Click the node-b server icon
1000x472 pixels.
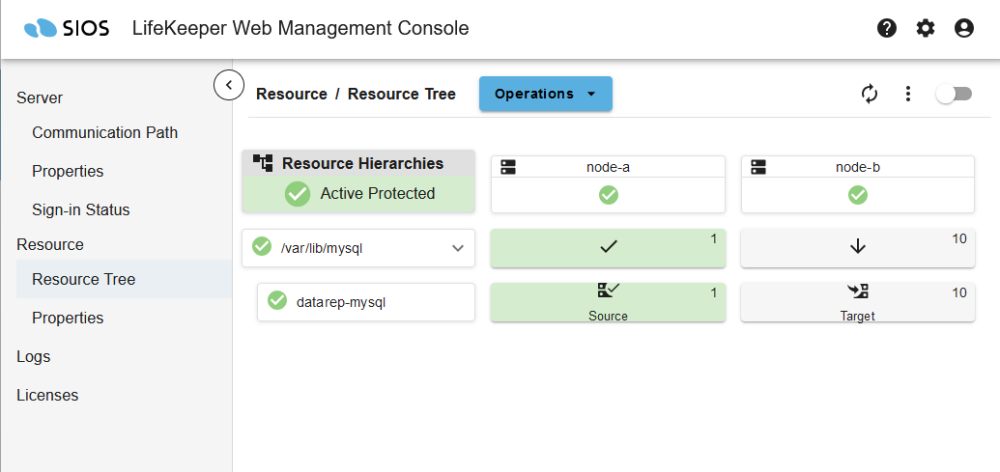[757, 167]
